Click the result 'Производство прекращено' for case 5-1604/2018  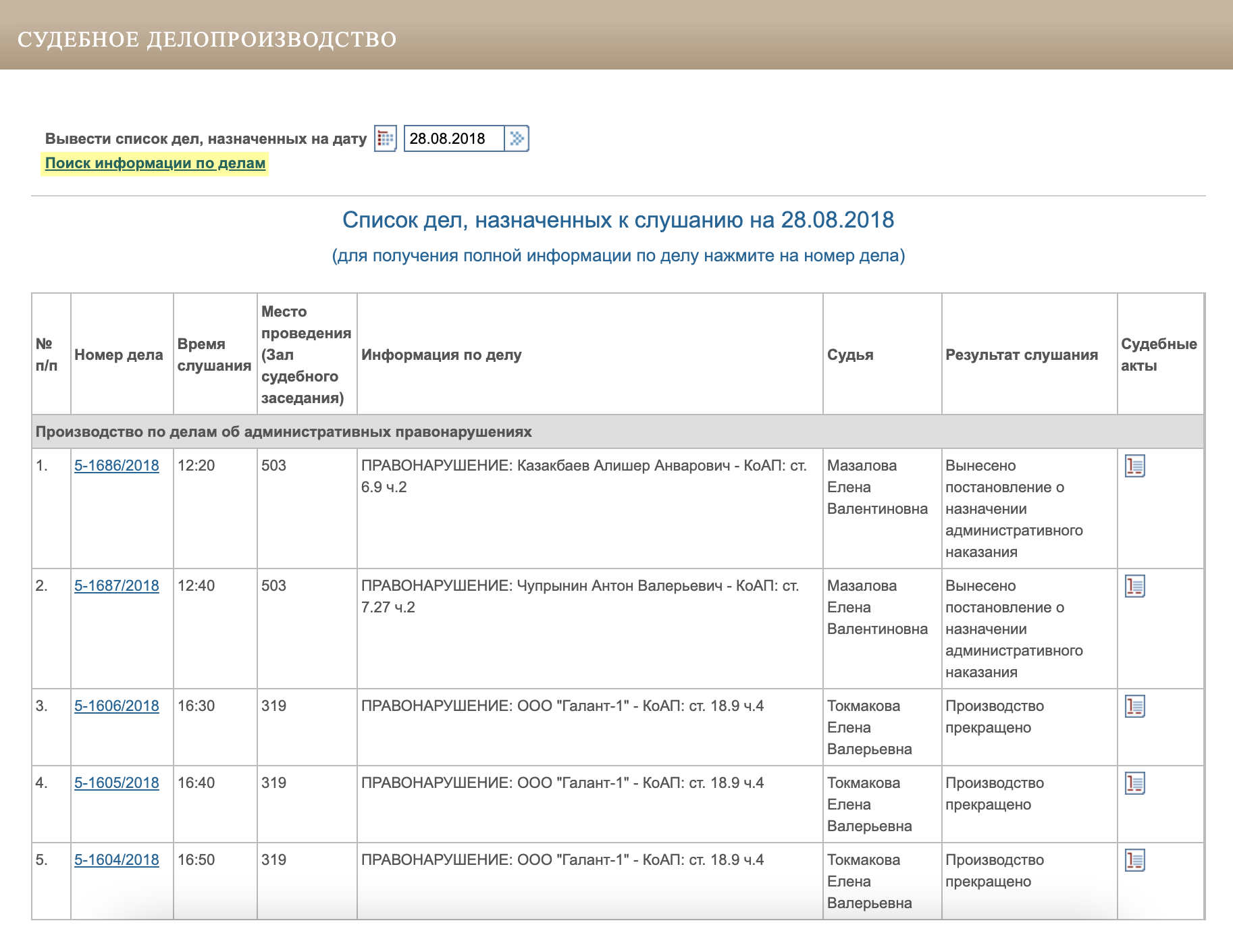click(995, 871)
